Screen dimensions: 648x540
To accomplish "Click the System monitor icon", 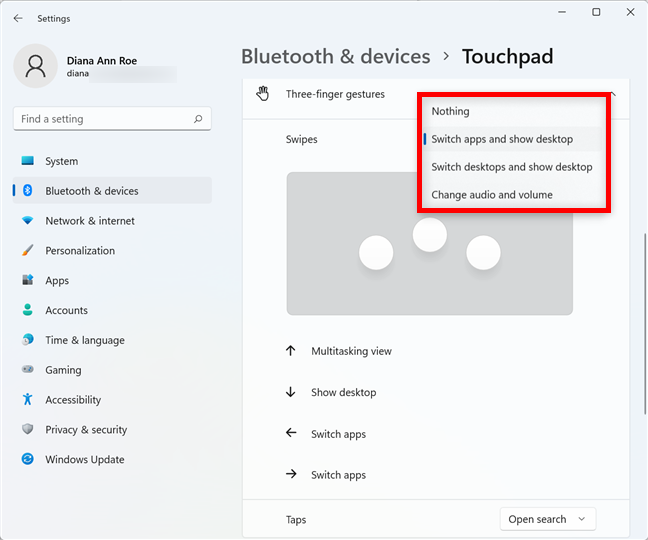I will coord(28,161).
